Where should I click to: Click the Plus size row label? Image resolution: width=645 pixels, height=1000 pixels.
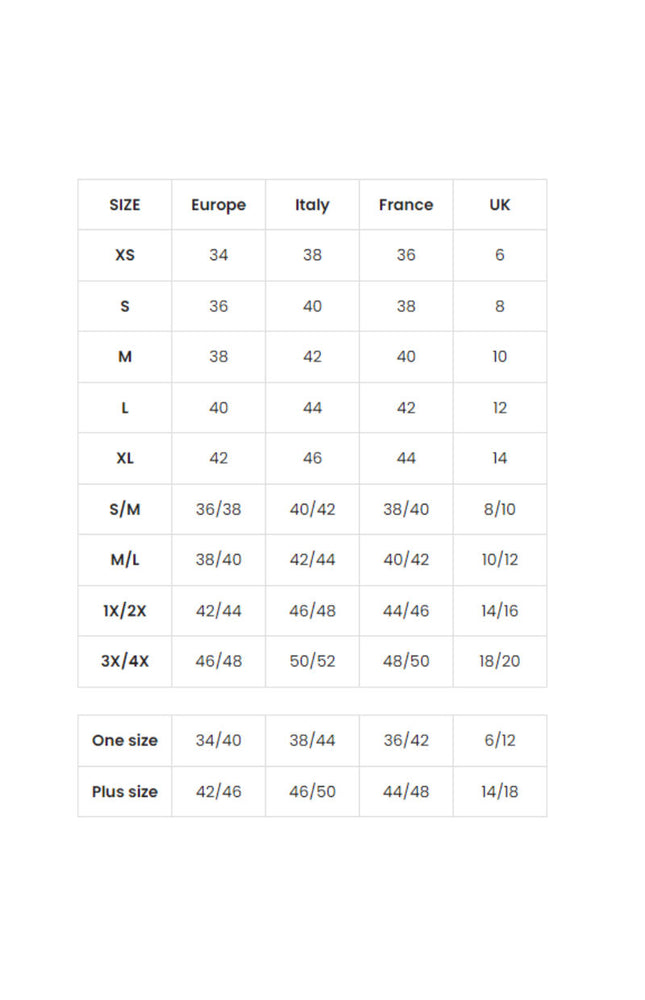click(125, 792)
